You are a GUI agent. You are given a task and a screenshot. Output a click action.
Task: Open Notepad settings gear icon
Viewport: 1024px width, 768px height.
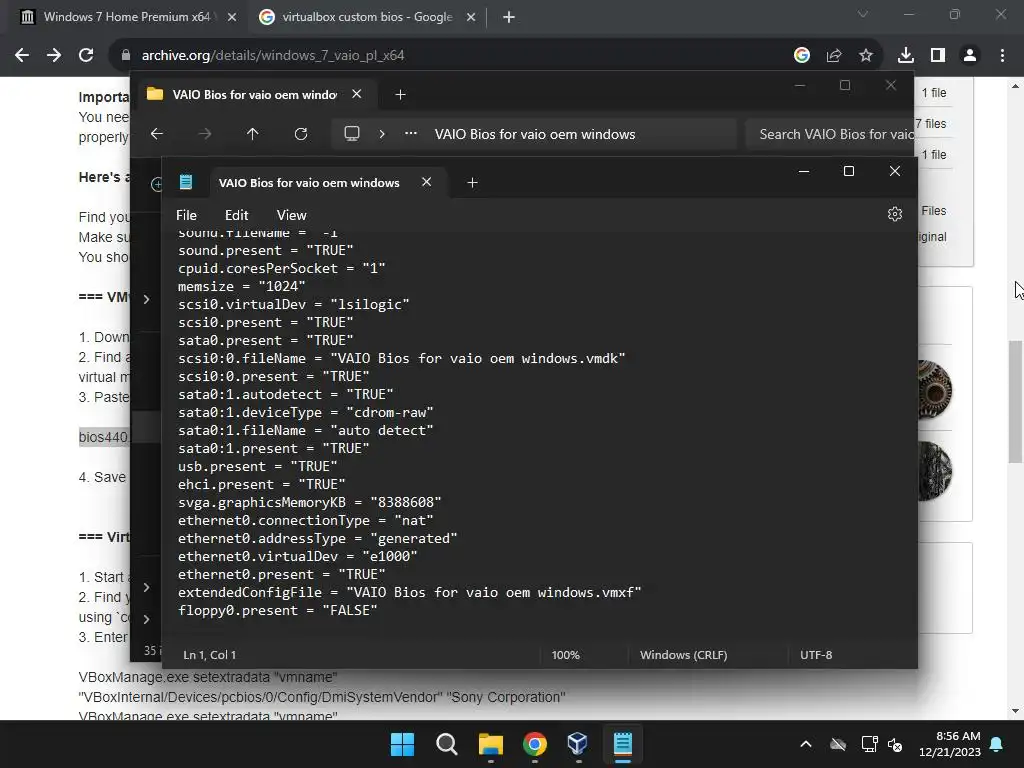click(895, 214)
